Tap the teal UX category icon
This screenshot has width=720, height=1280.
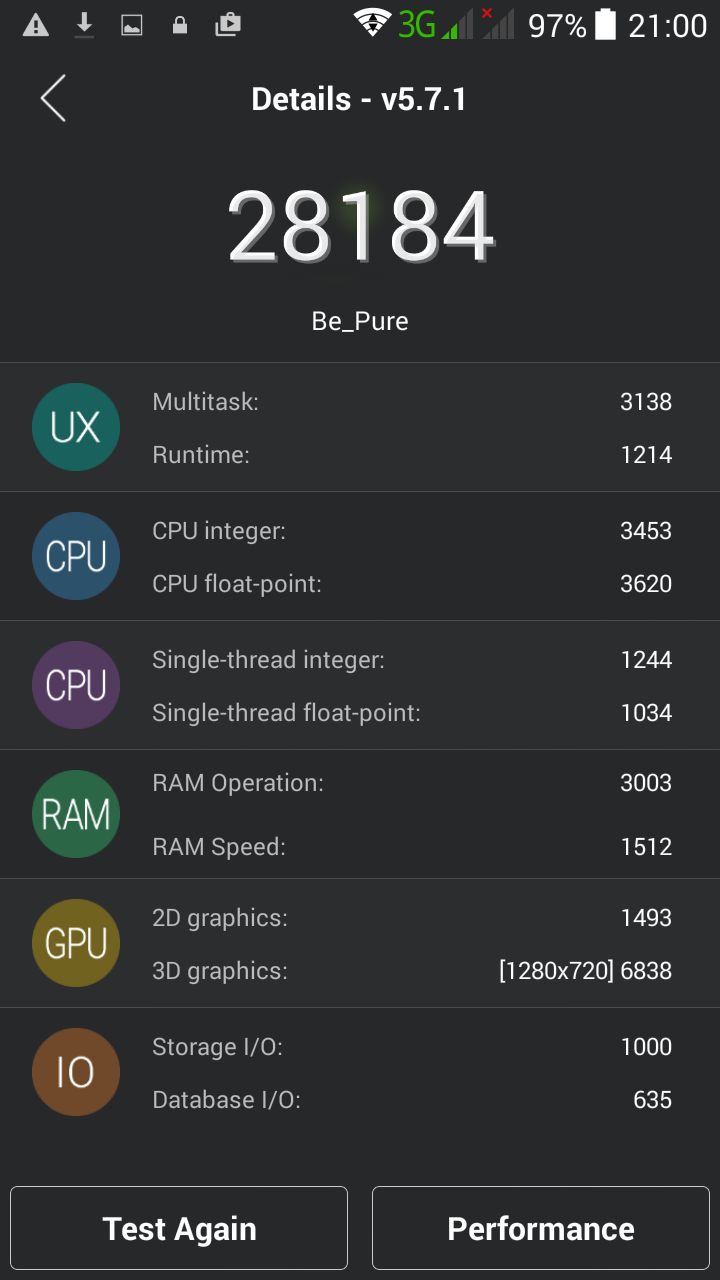(76, 427)
